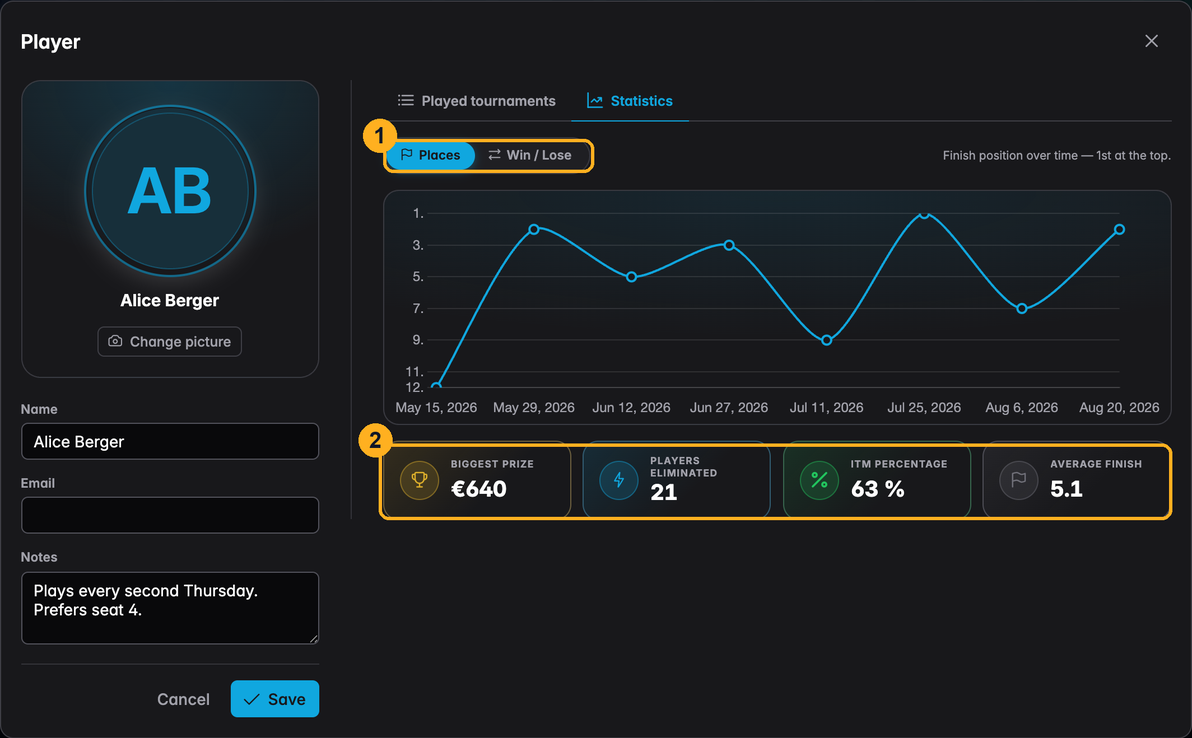Click the list icon beside Played tournaments
Viewport: 1192px width, 738px height.
pyautogui.click(x=406, y=100)
